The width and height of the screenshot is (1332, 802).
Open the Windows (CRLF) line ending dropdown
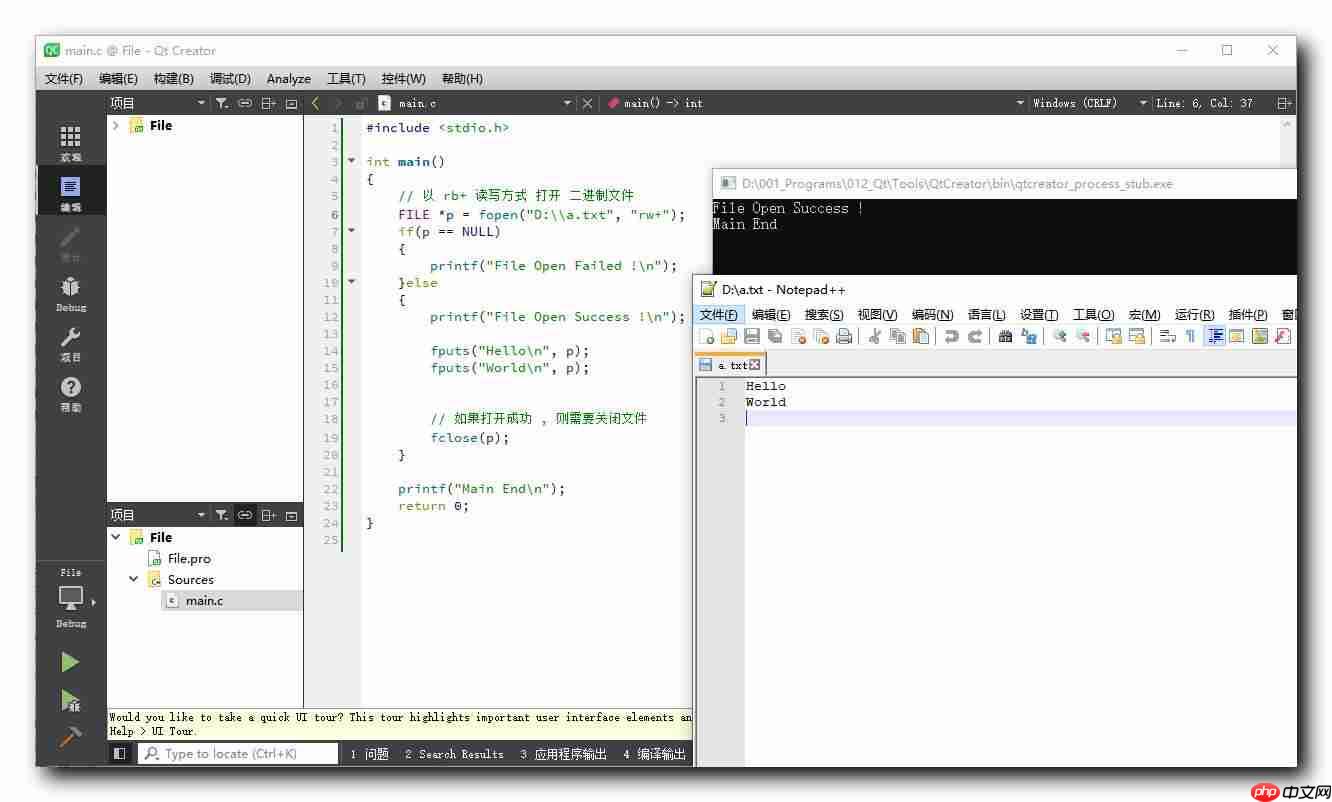(1142, 103)
